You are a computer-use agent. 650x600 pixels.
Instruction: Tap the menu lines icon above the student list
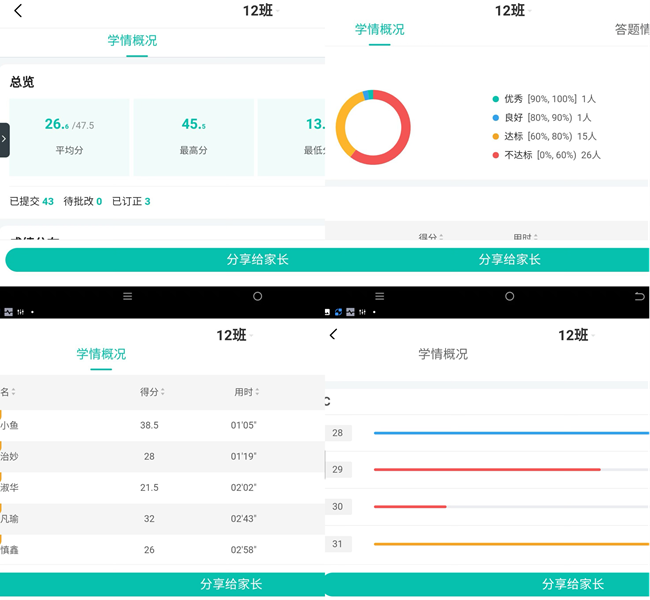coord(127,296)
